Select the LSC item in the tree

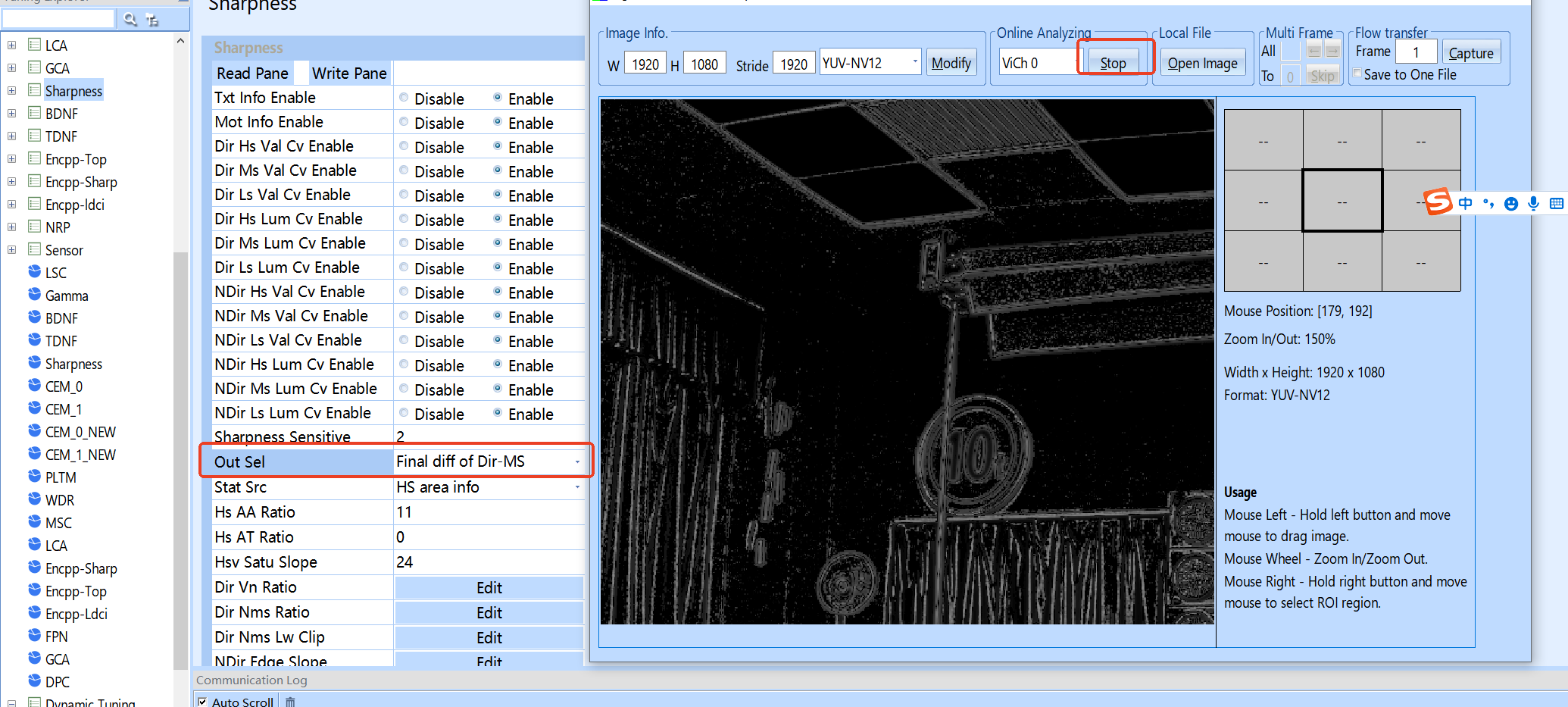tap(55, 273)
